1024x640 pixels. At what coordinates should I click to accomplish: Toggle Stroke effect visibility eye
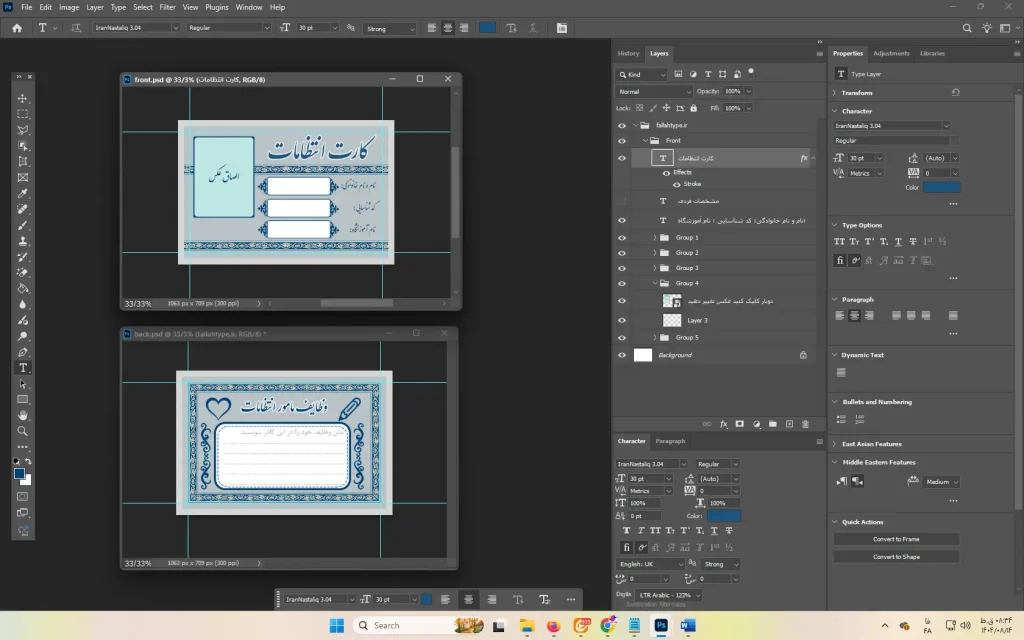677,184
